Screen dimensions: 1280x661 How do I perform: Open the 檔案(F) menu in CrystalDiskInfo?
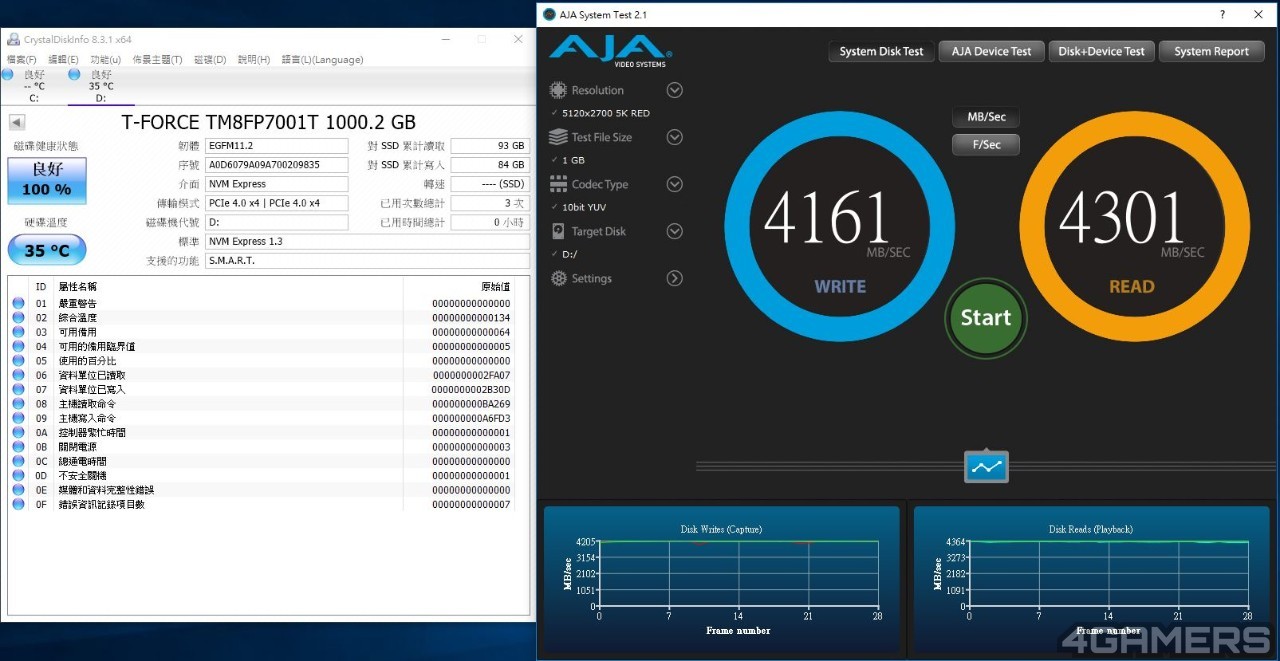[x=21, y=60]
